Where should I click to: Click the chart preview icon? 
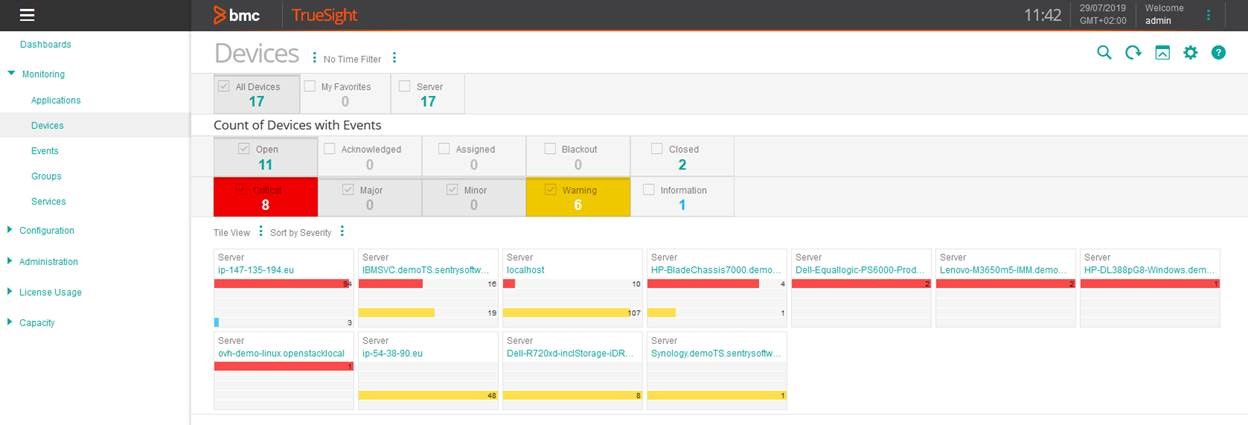pos(1162,53)
